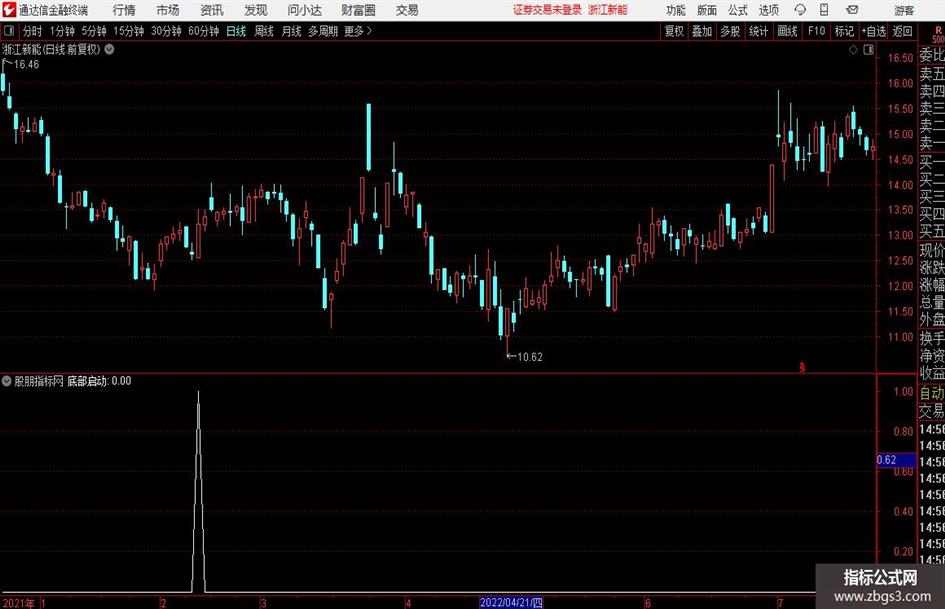Switch to 1分钟 period tab
The image size is (945, 609).
click(x=62, y=31)
